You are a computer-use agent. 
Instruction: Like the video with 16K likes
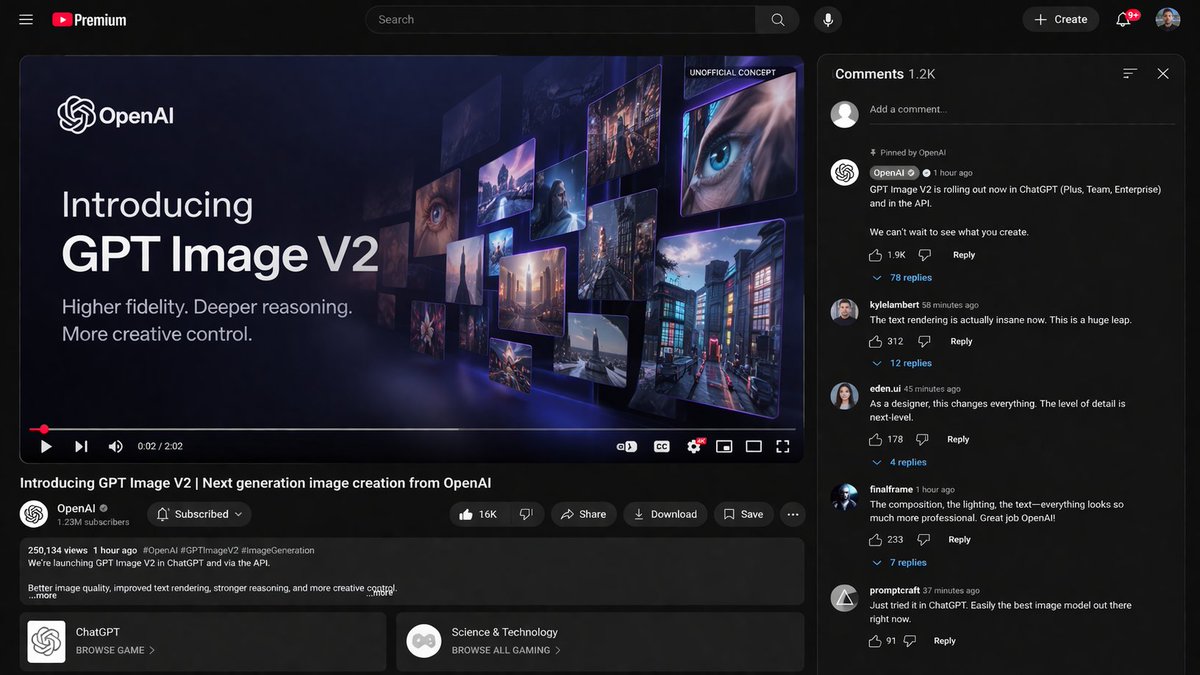(x=478, y=514)
